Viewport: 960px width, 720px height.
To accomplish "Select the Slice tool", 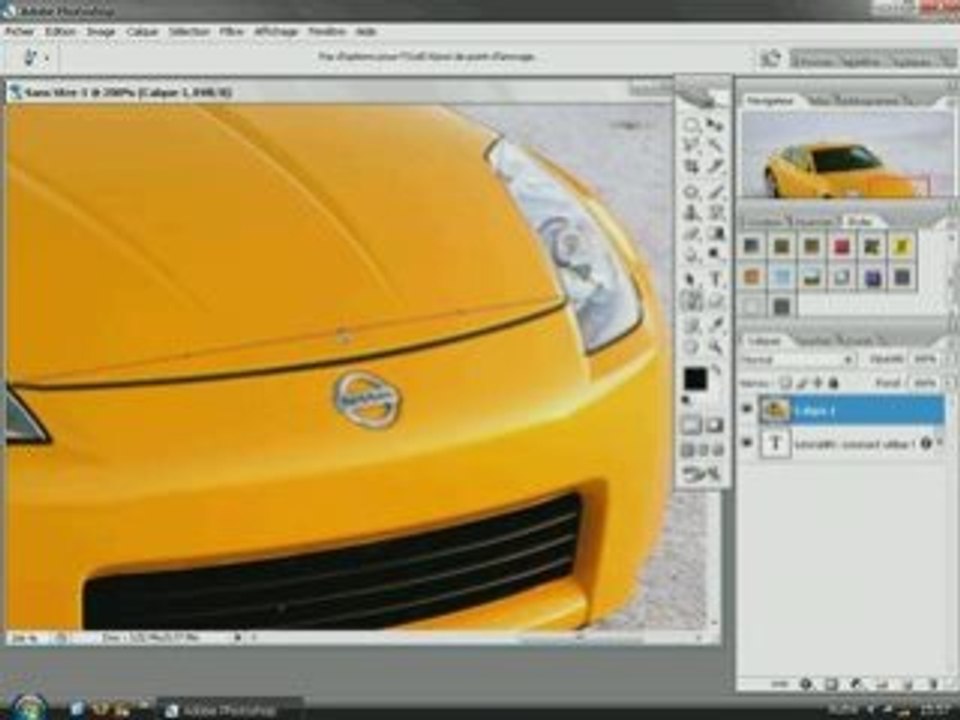I will click(714, 167).
